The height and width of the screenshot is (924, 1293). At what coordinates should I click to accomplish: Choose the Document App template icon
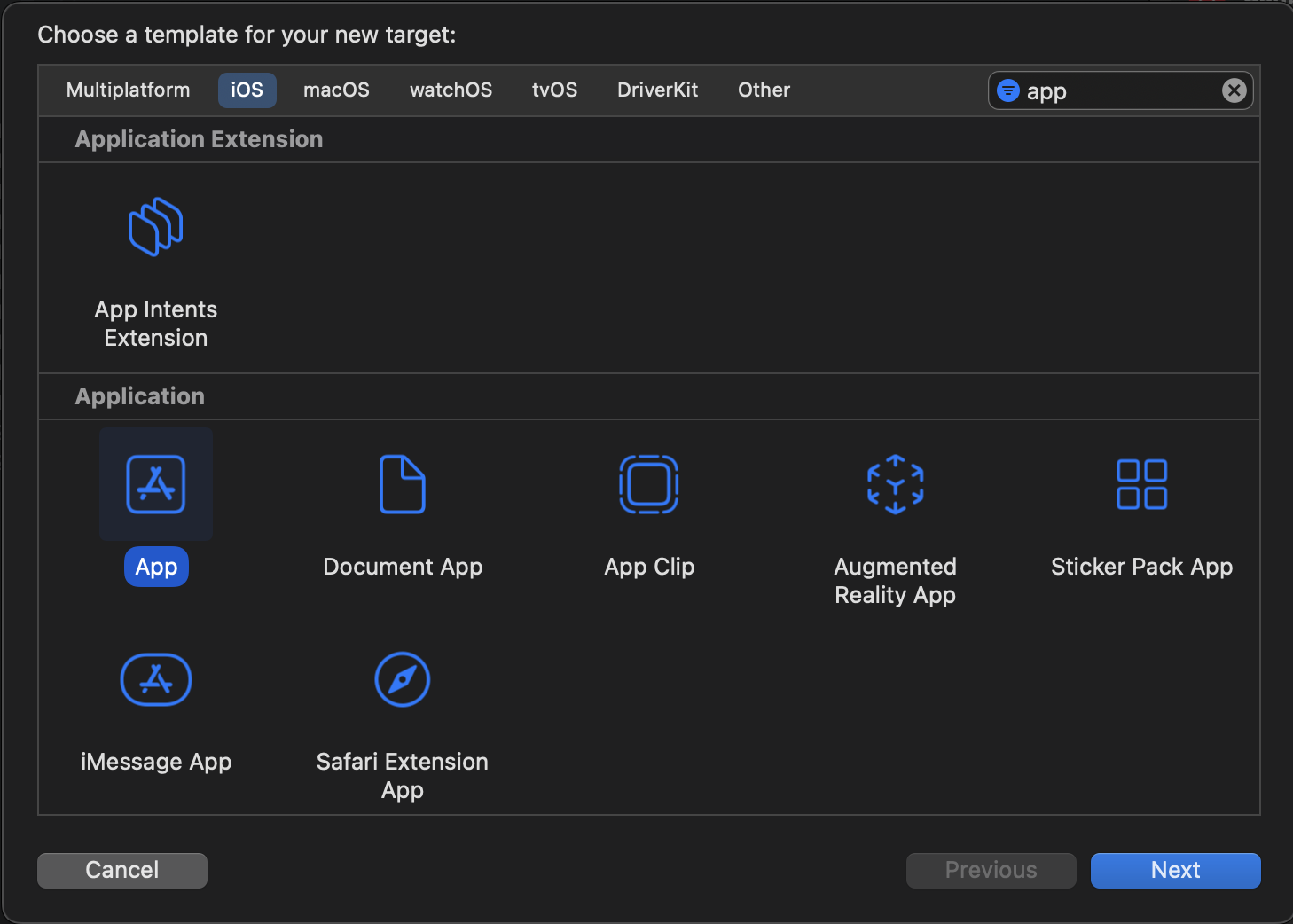[403, 484]
